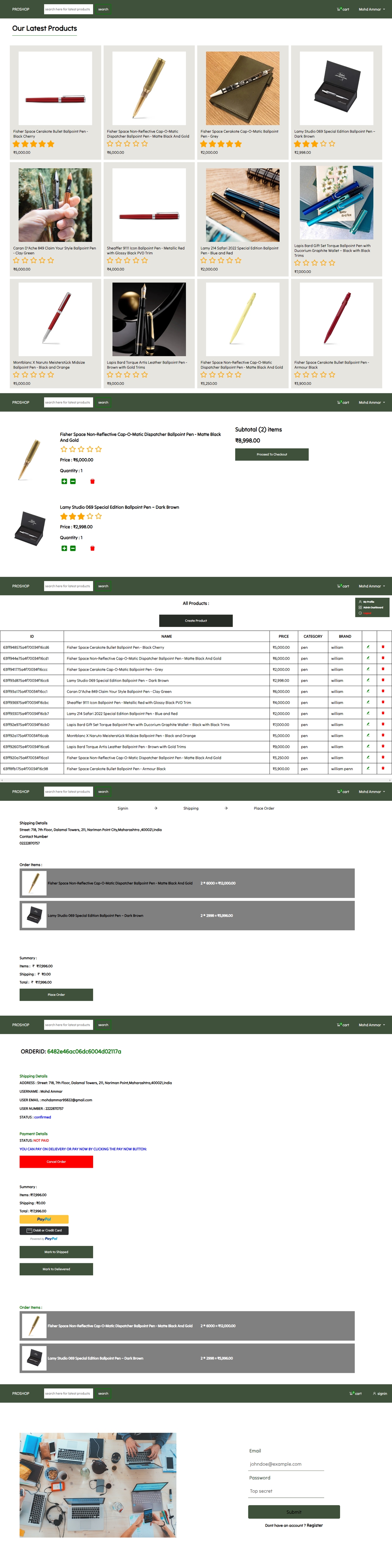
Task: Click the signin person icon in the bottom navbar
Action: (x=374, y=1393)
